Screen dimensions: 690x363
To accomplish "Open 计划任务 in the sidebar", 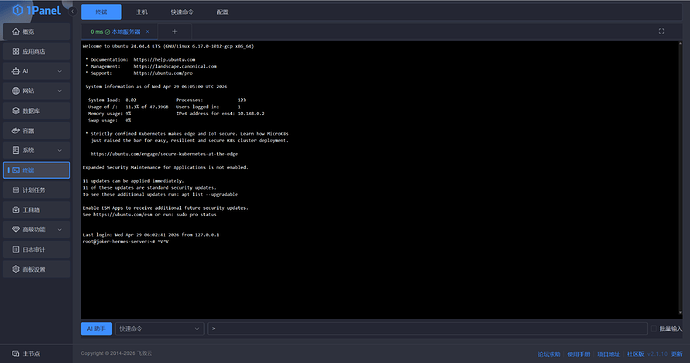I will point(37,190).
